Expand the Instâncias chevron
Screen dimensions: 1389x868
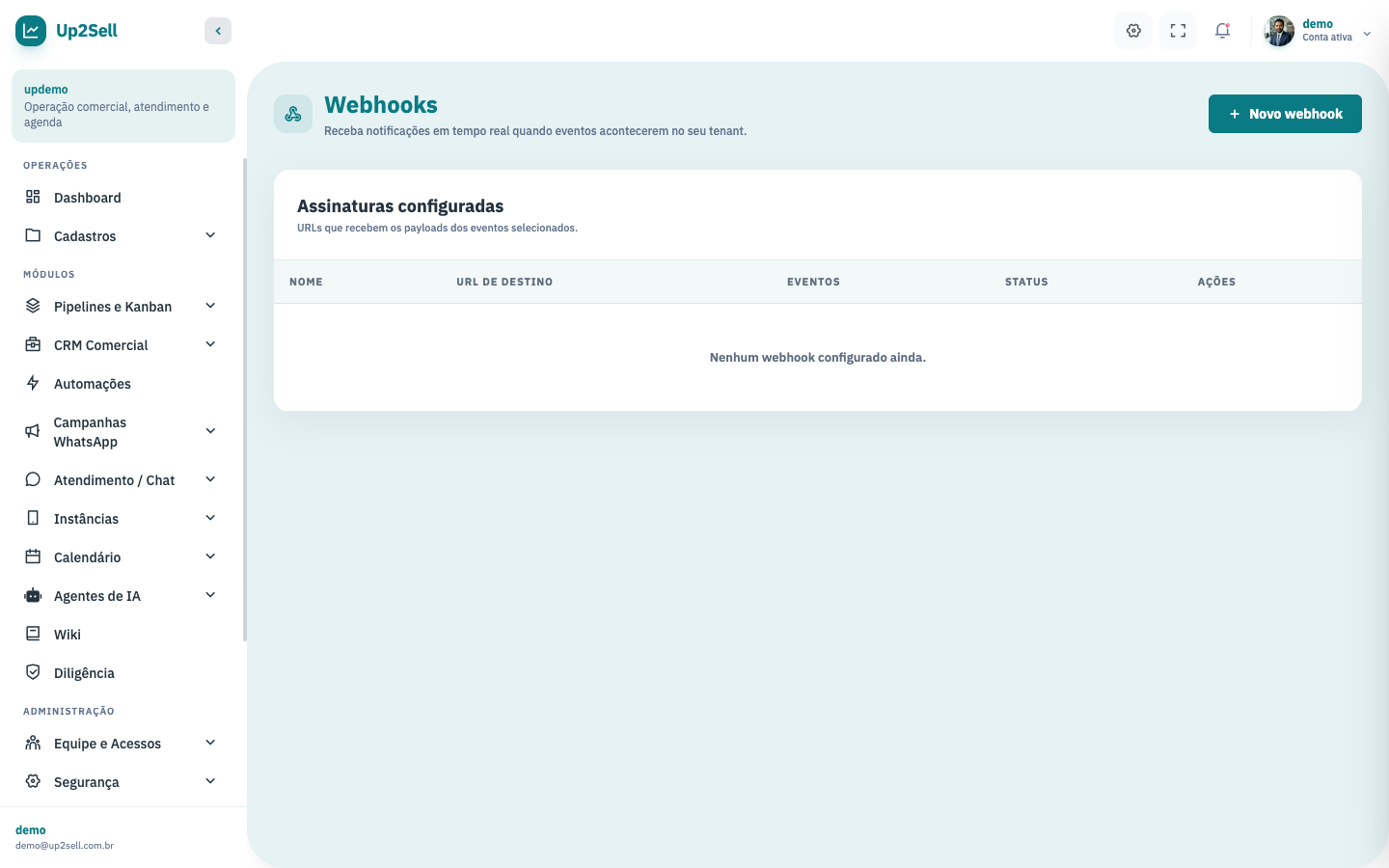pyautogui.click(x=210, y=518)
